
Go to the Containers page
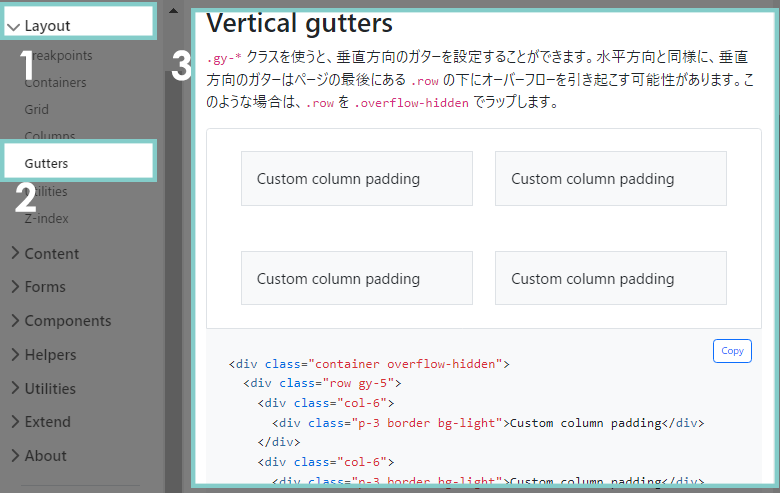click(55, 83)
